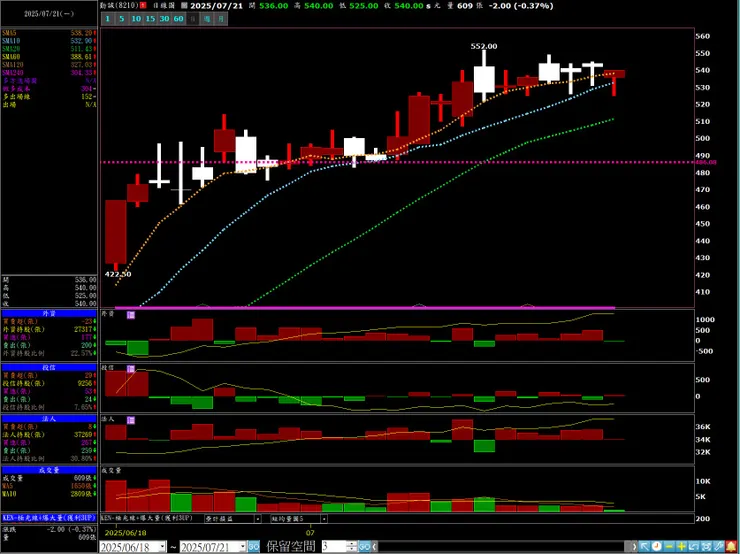Click the 2025/06/18 date axis marker
The width and height of the screenshot is (740, 554).
(x=126, y=533)
